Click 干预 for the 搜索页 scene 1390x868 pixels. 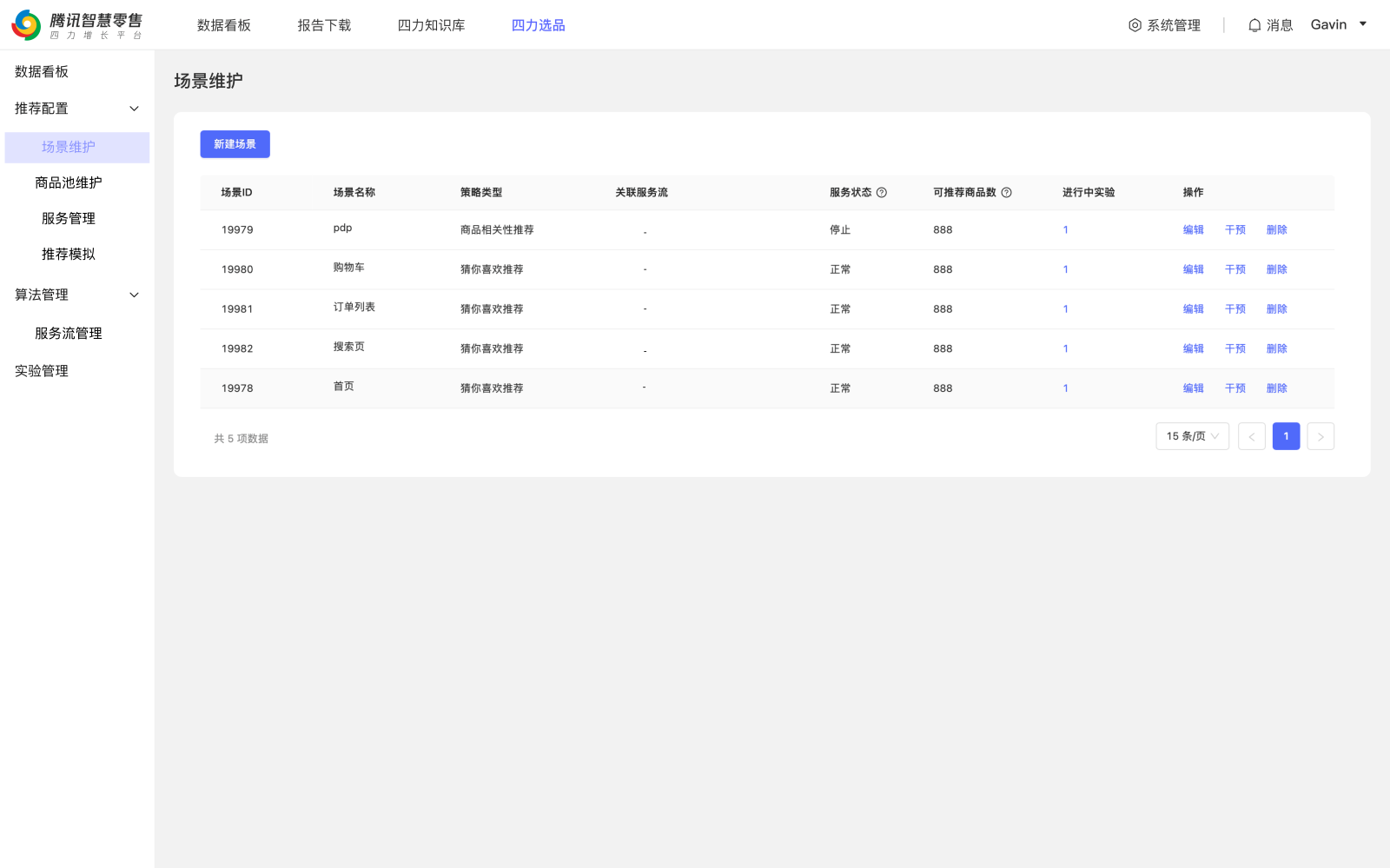tap(1234, 348)
